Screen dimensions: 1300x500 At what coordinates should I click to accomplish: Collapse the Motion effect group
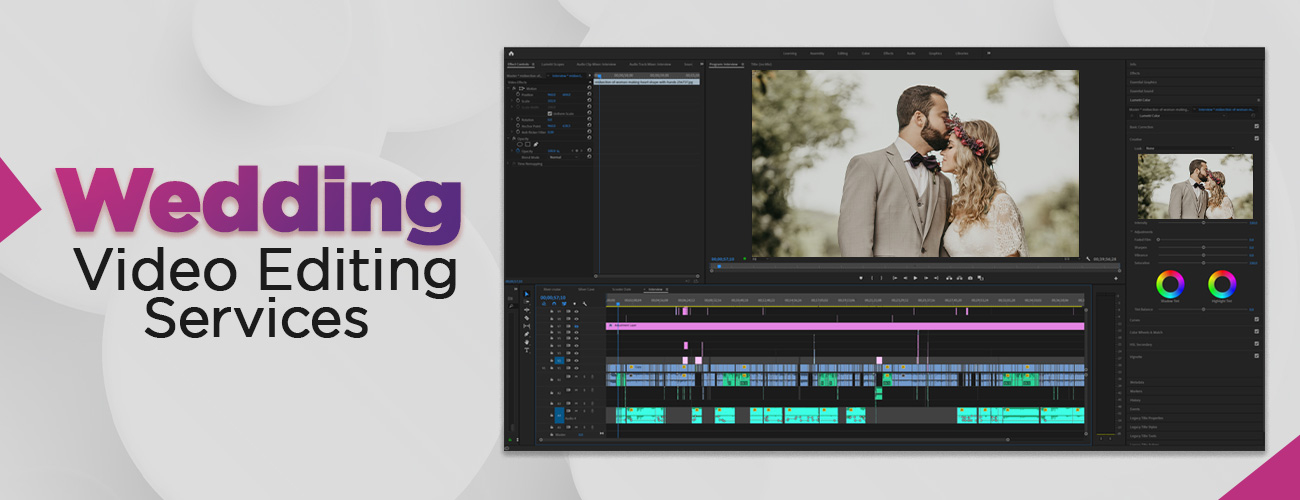coord(508,88)
